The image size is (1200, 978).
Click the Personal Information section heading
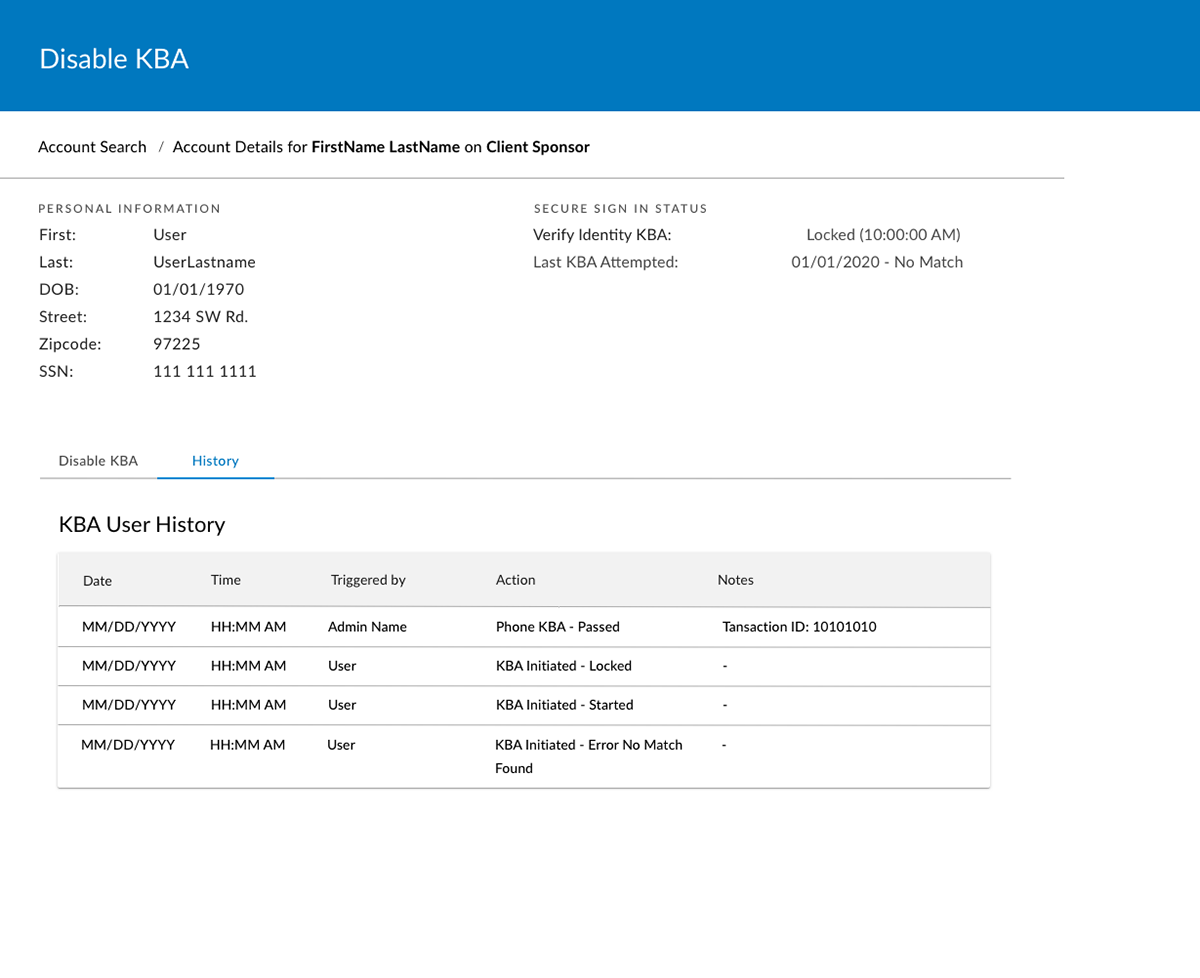point(129,209)
